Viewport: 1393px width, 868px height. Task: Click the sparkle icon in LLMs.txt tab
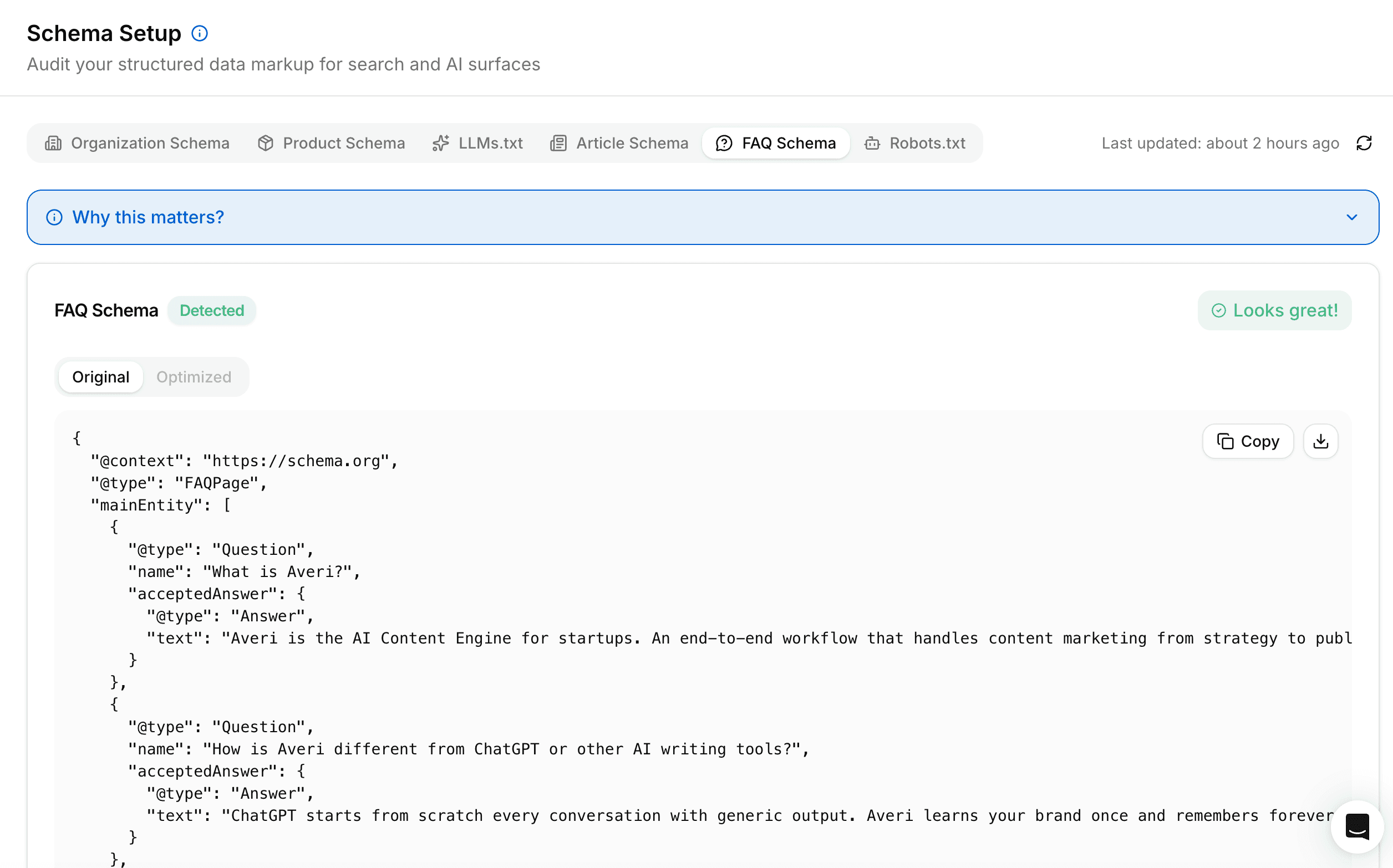(x=440, y=143)
